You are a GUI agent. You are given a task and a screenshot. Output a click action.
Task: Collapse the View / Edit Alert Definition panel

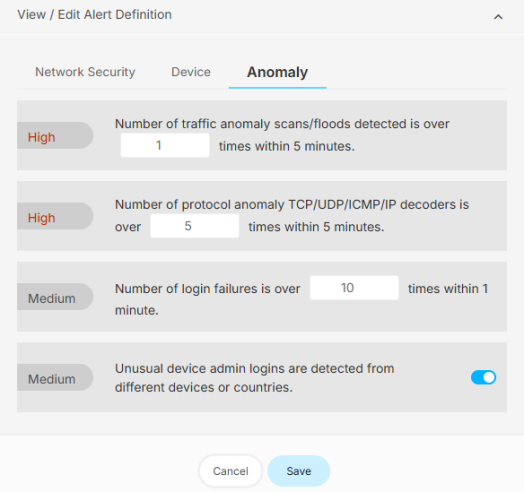click(498, 17)
